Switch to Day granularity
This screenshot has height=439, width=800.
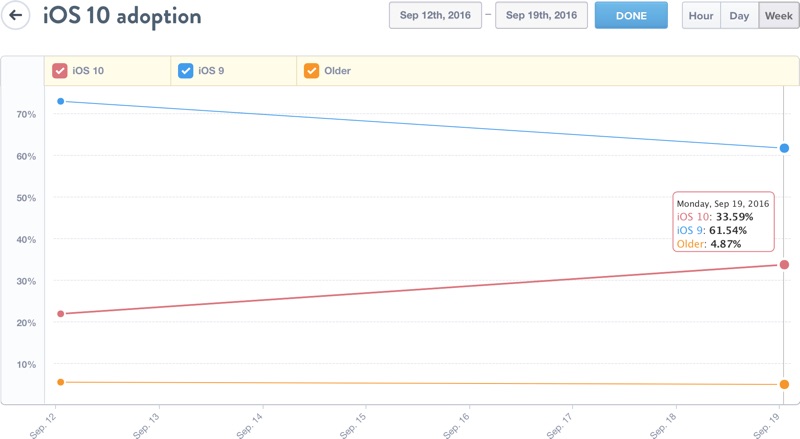(739, 16)
